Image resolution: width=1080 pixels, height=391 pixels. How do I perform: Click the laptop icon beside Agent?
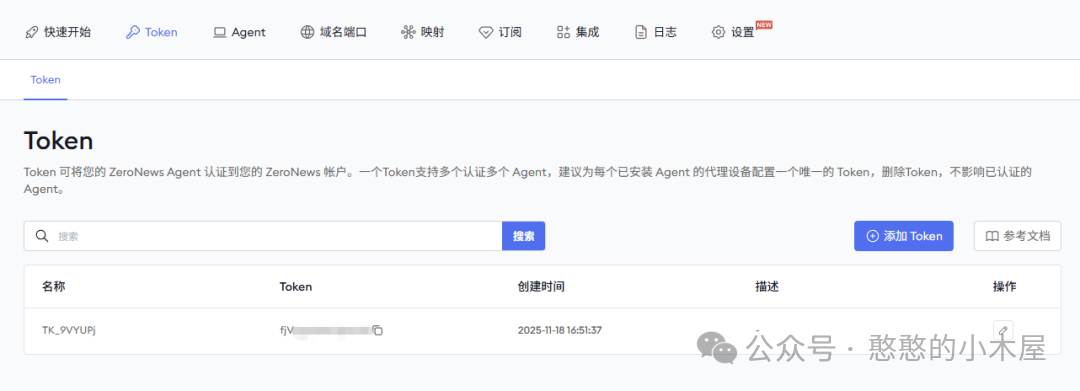220,32
